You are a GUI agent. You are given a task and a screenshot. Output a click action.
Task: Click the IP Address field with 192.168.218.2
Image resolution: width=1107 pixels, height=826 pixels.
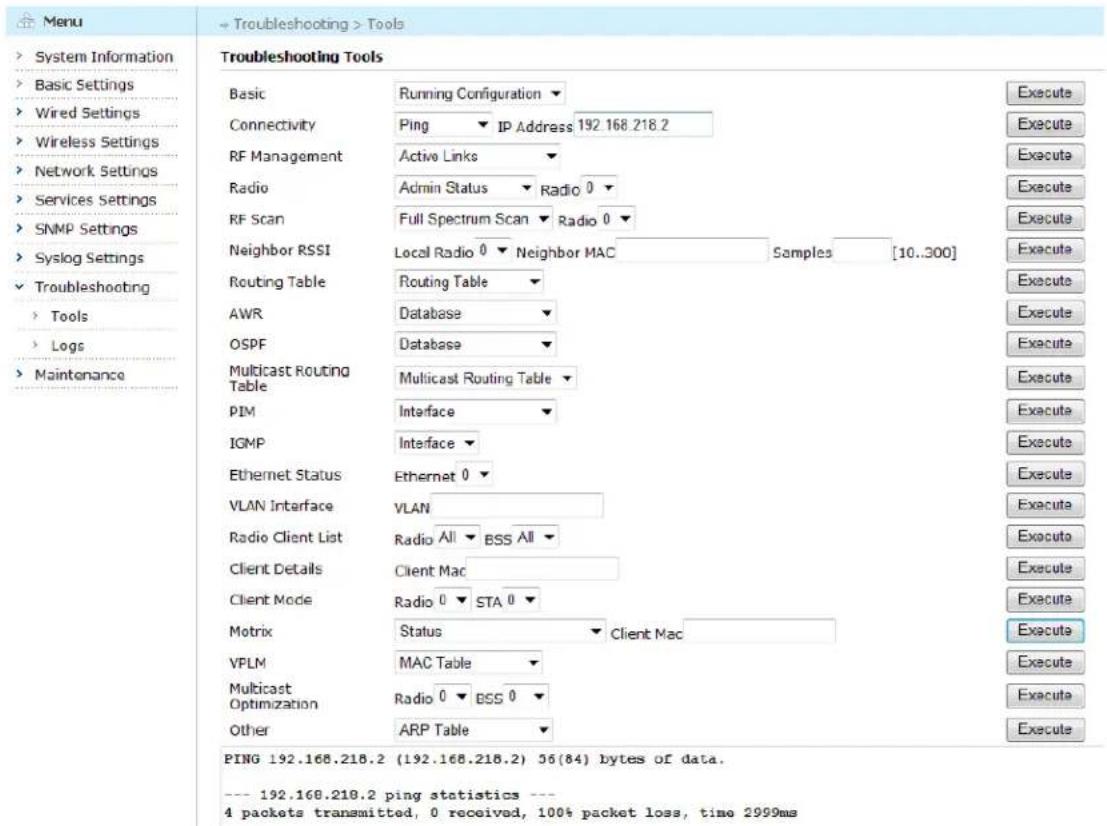tap(642, 125)
